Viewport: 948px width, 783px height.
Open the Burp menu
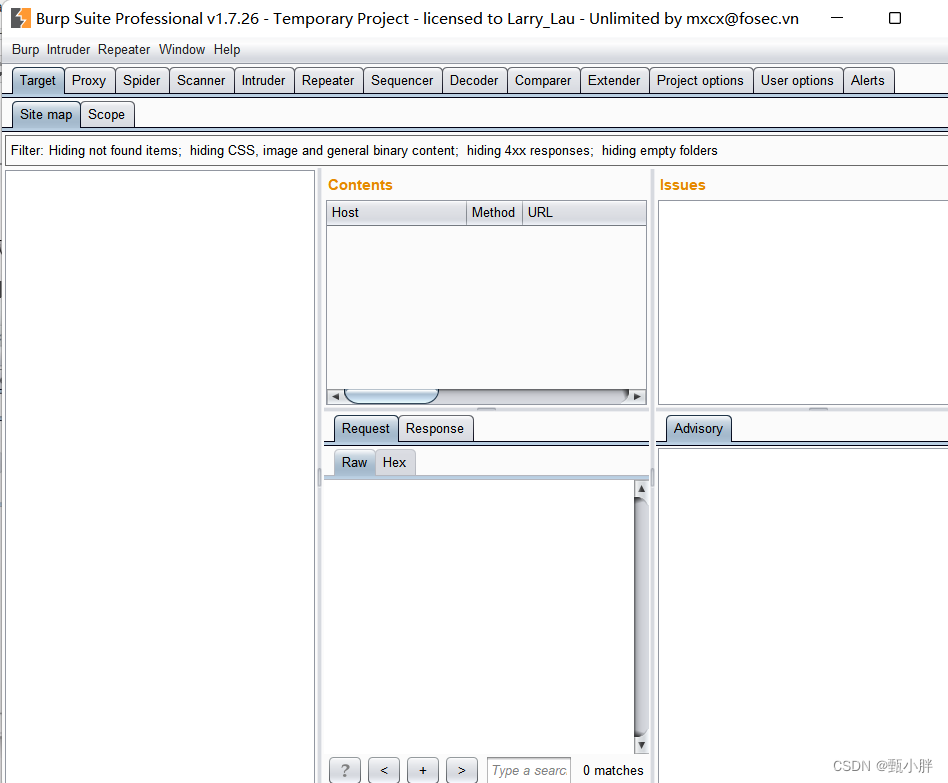pyautogui.click(x=25, y=50)
